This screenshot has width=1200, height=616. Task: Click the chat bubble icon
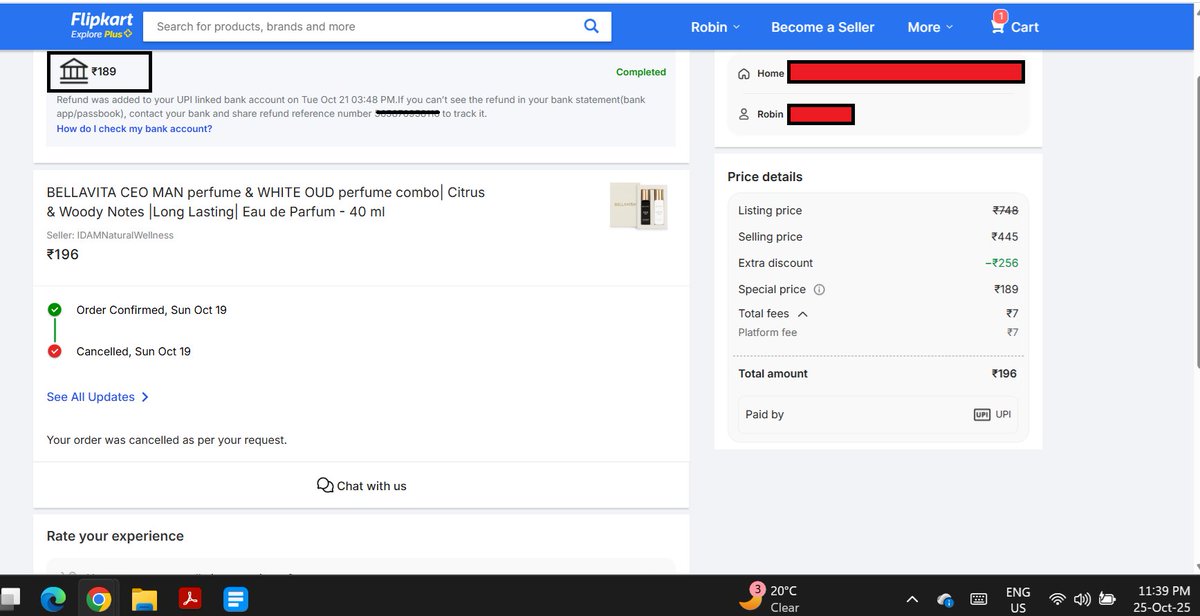coord(324,485)
